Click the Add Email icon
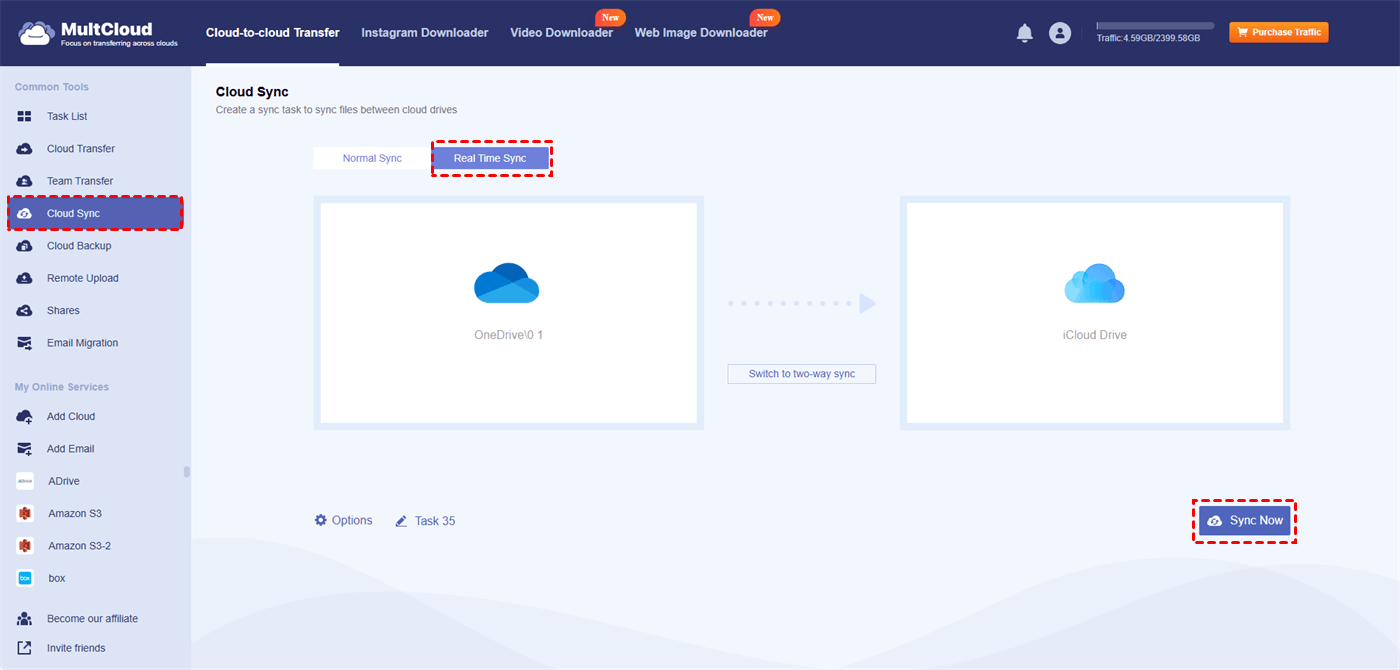This screenshot has height=670, width=1400. pyautogui.click(x=25, y=449)
